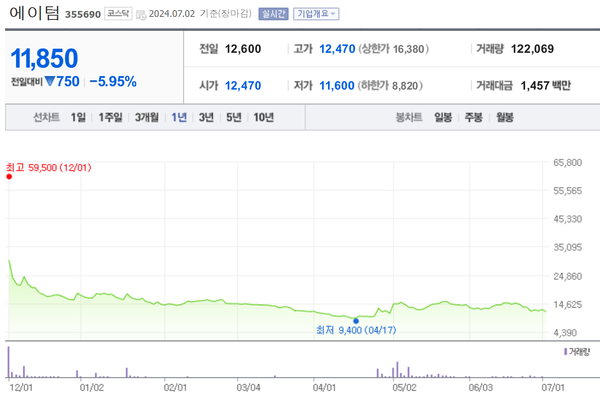Image resolution: width=600 pixels, height=396 pixels.
Task: Switch to 일봉 candle chart
Action: click(443, 117)
